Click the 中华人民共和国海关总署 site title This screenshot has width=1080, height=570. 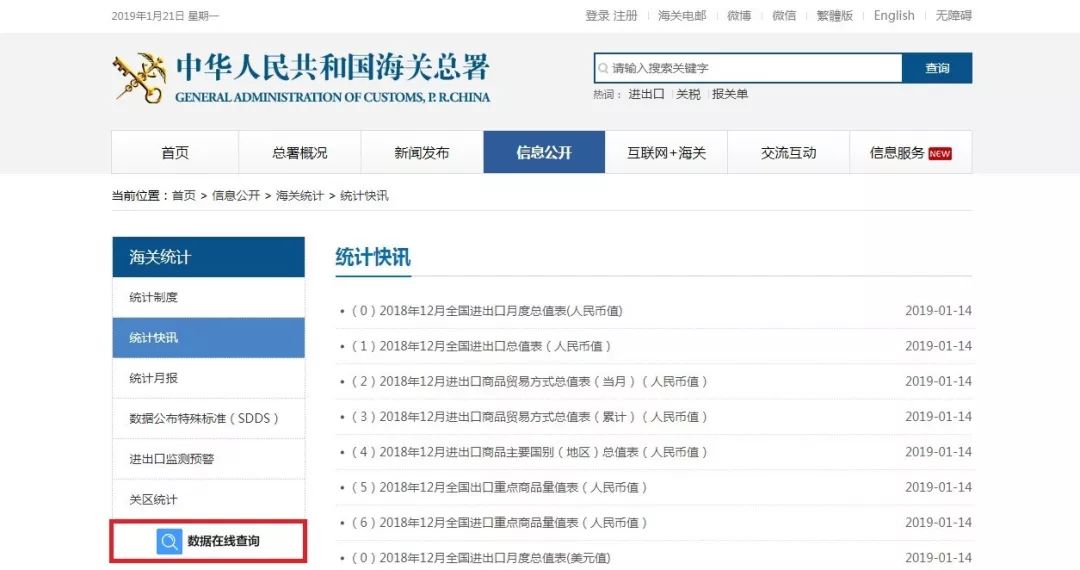(333, 67)
